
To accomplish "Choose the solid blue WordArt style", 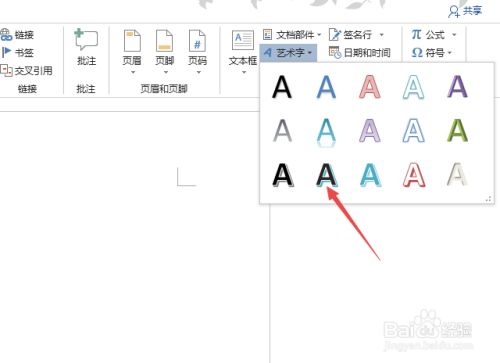I will coord(326,87).
